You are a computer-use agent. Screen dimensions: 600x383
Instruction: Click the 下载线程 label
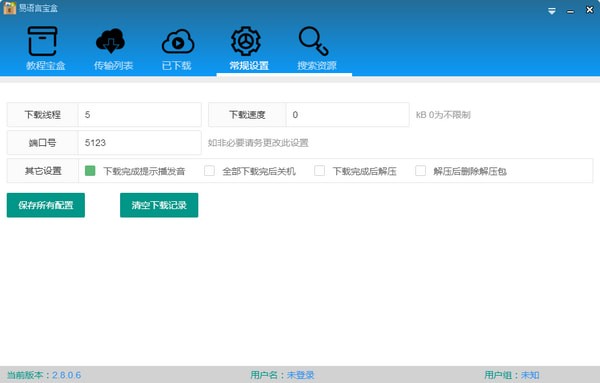(x=42, y=115)
